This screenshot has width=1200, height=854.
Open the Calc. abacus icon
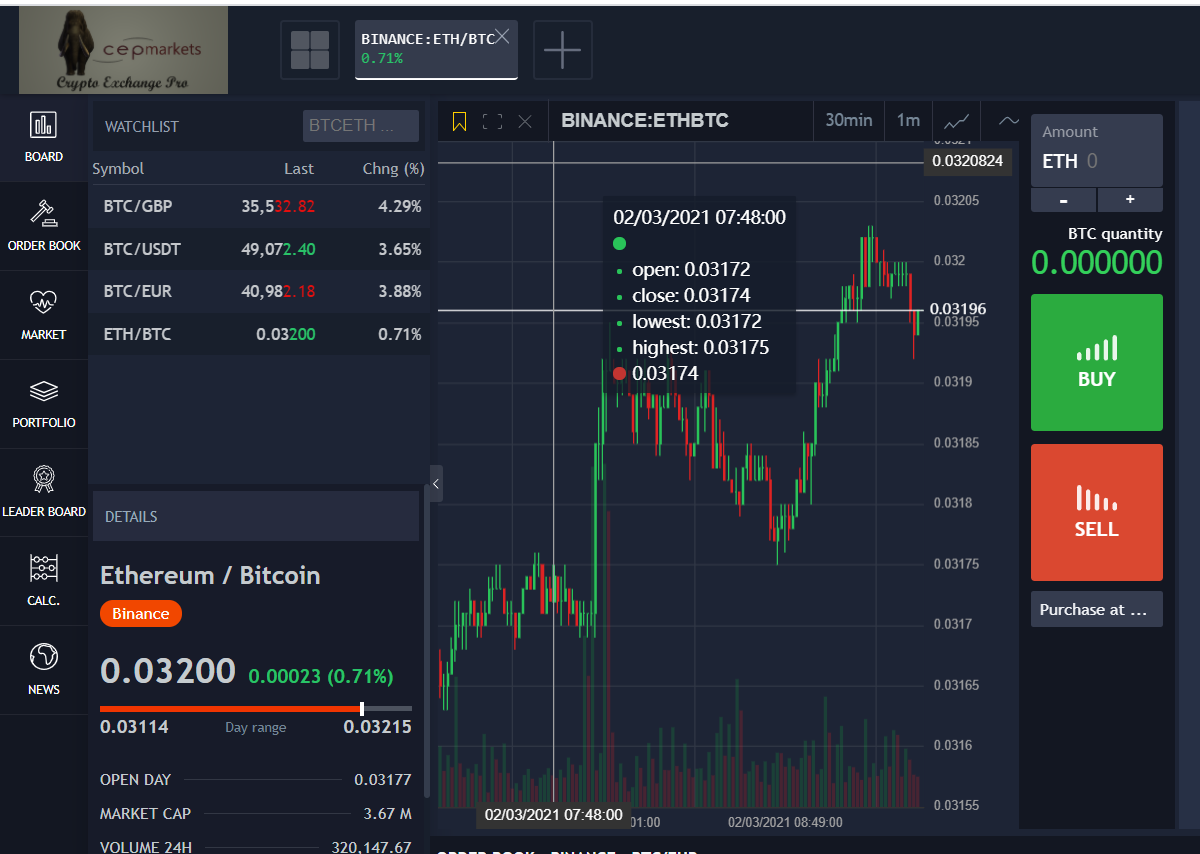44,568
